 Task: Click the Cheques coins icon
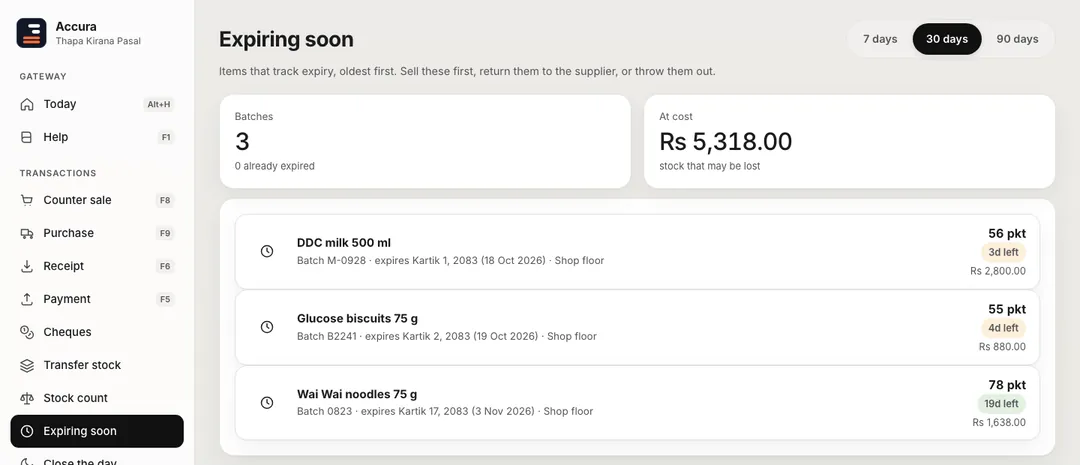click(27, 333)
